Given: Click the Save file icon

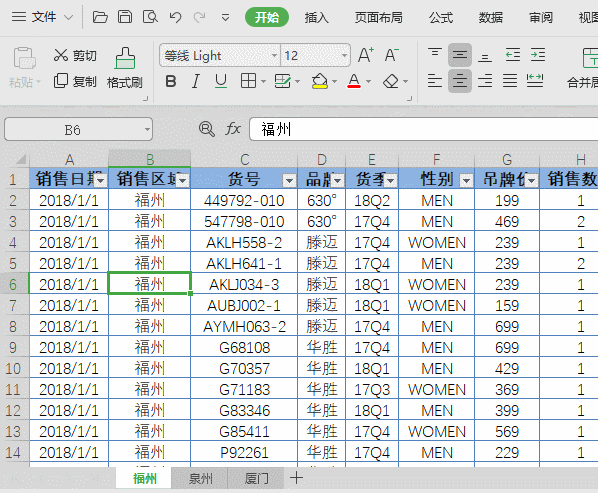Looking at the screenshot, I should click(125, 17).
